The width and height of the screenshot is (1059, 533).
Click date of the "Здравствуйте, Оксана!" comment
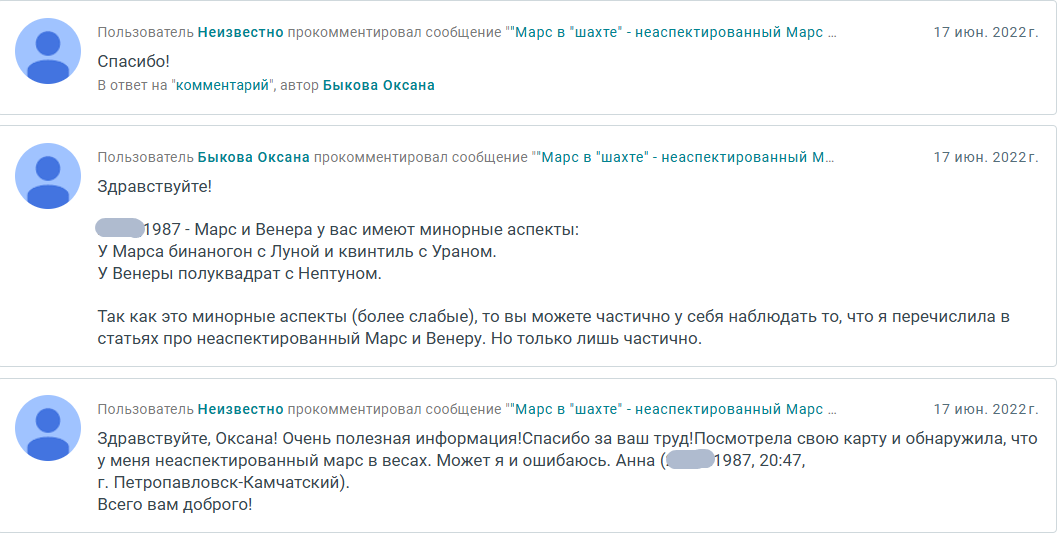coord(986,409)
